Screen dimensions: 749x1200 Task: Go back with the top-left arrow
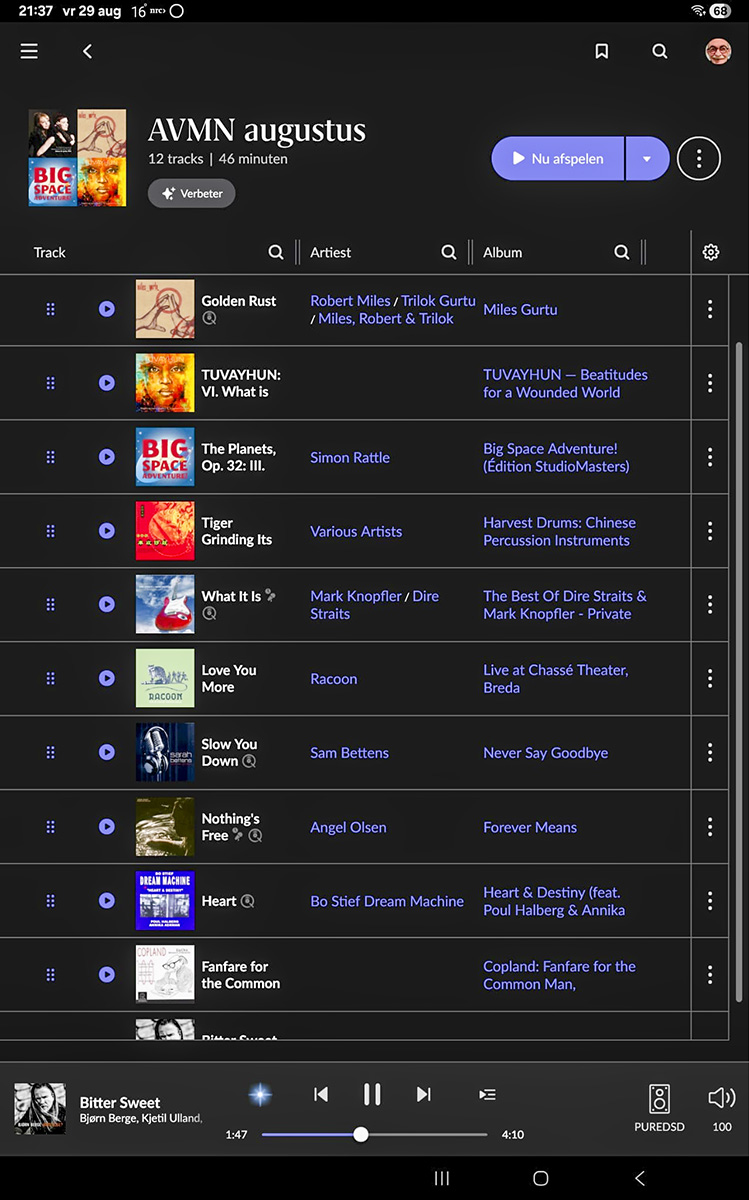click(x=88, y=51)
